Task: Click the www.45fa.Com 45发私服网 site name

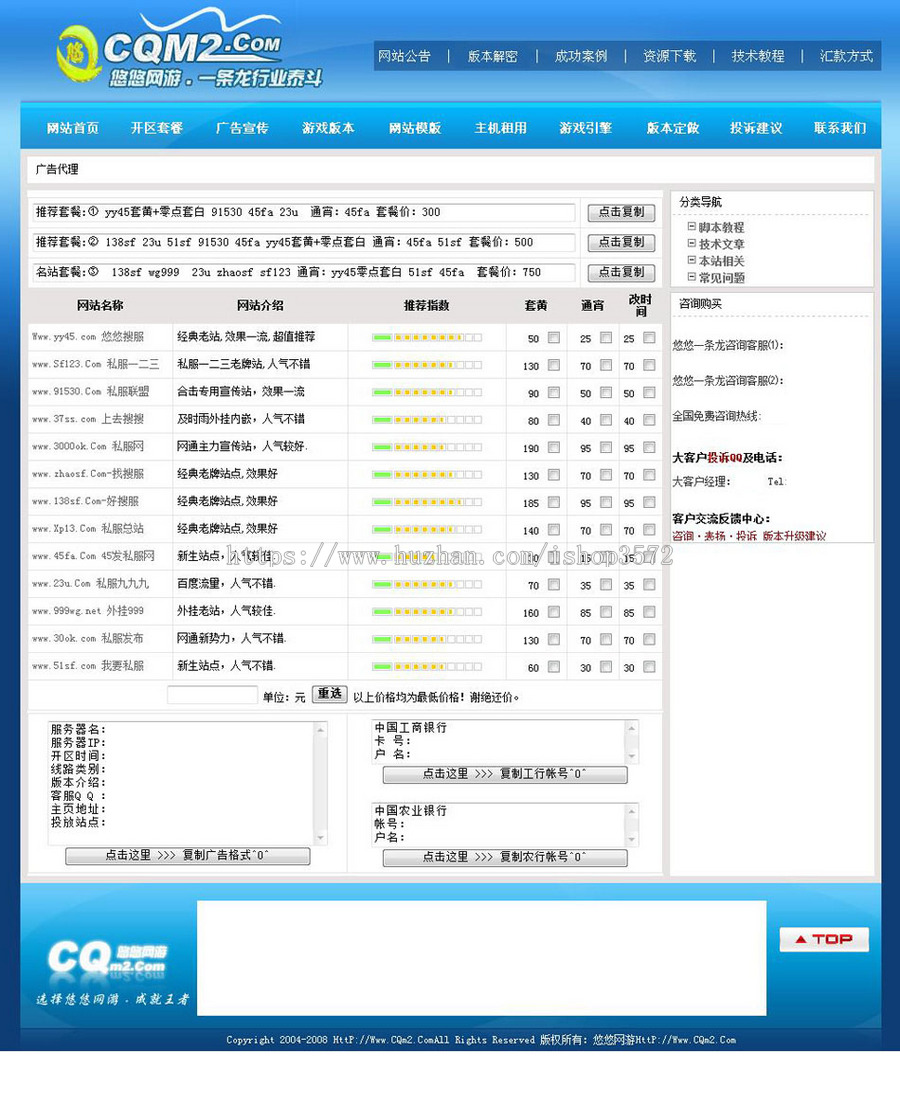Action: click(92, 556)
